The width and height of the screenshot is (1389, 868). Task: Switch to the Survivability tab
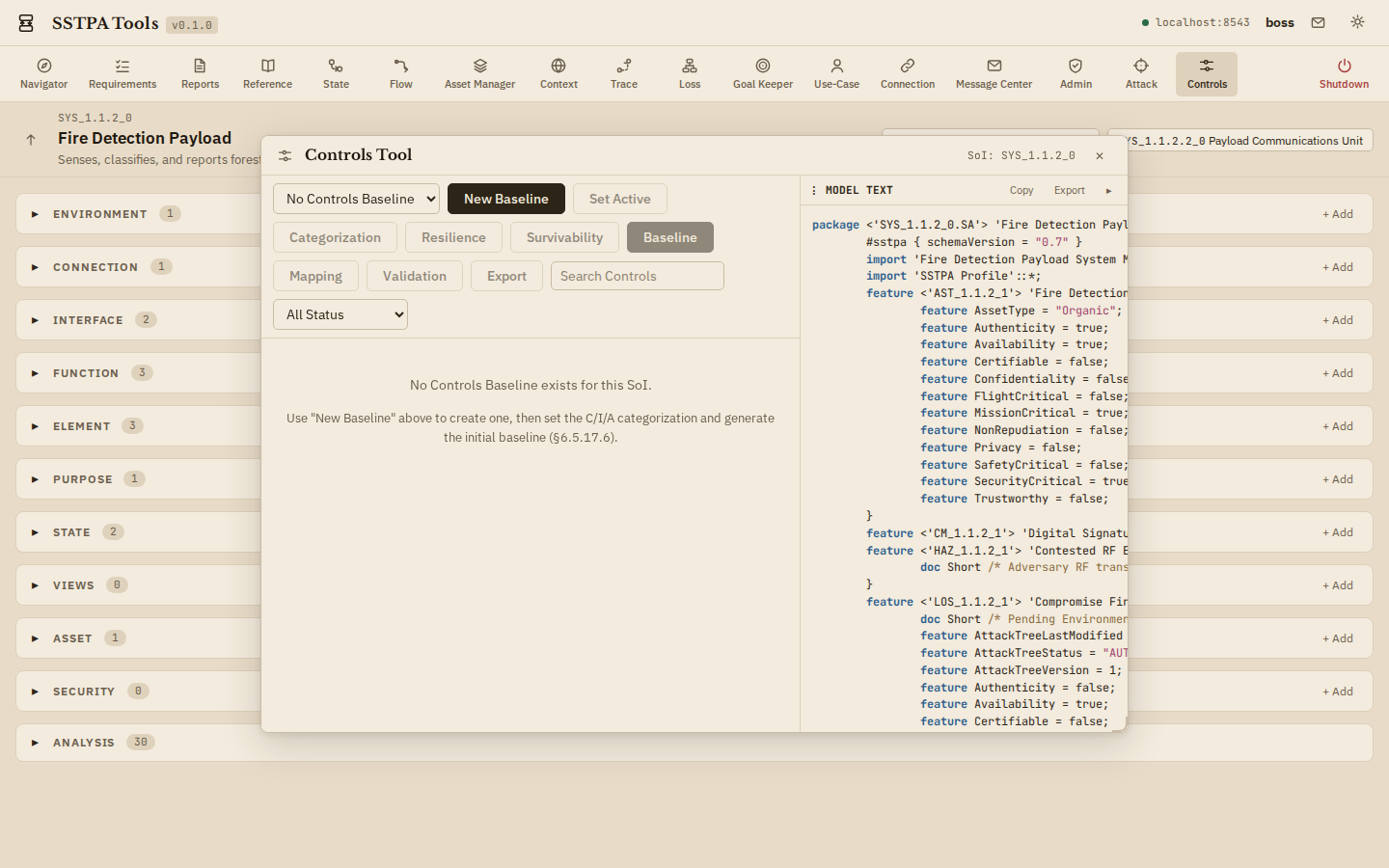564,237
